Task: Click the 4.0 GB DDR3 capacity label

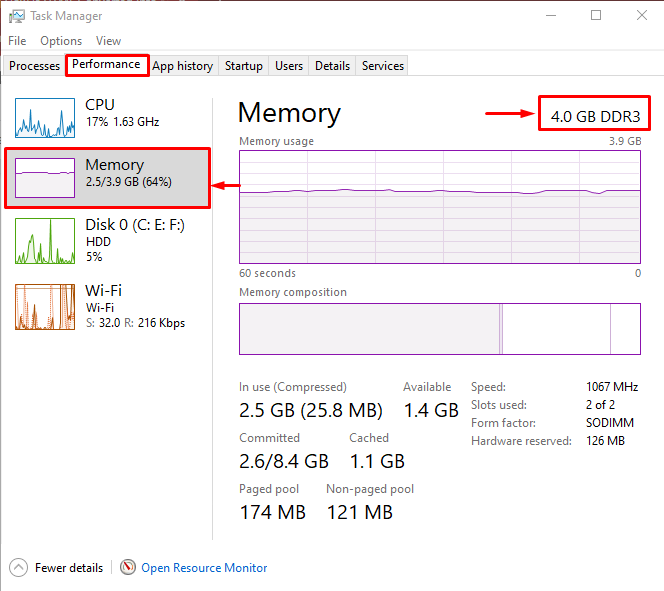Action: 595,116
